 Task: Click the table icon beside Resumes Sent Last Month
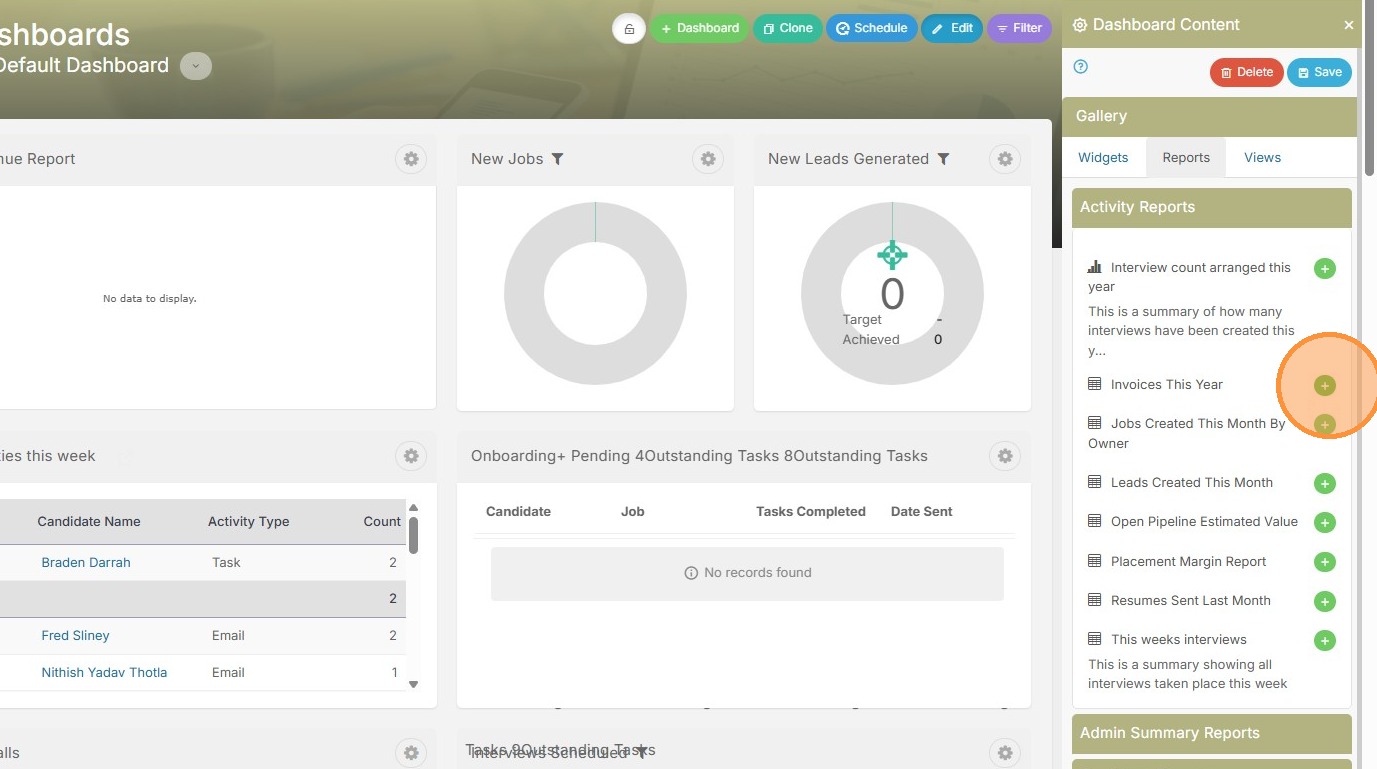tap(1094, 600)
